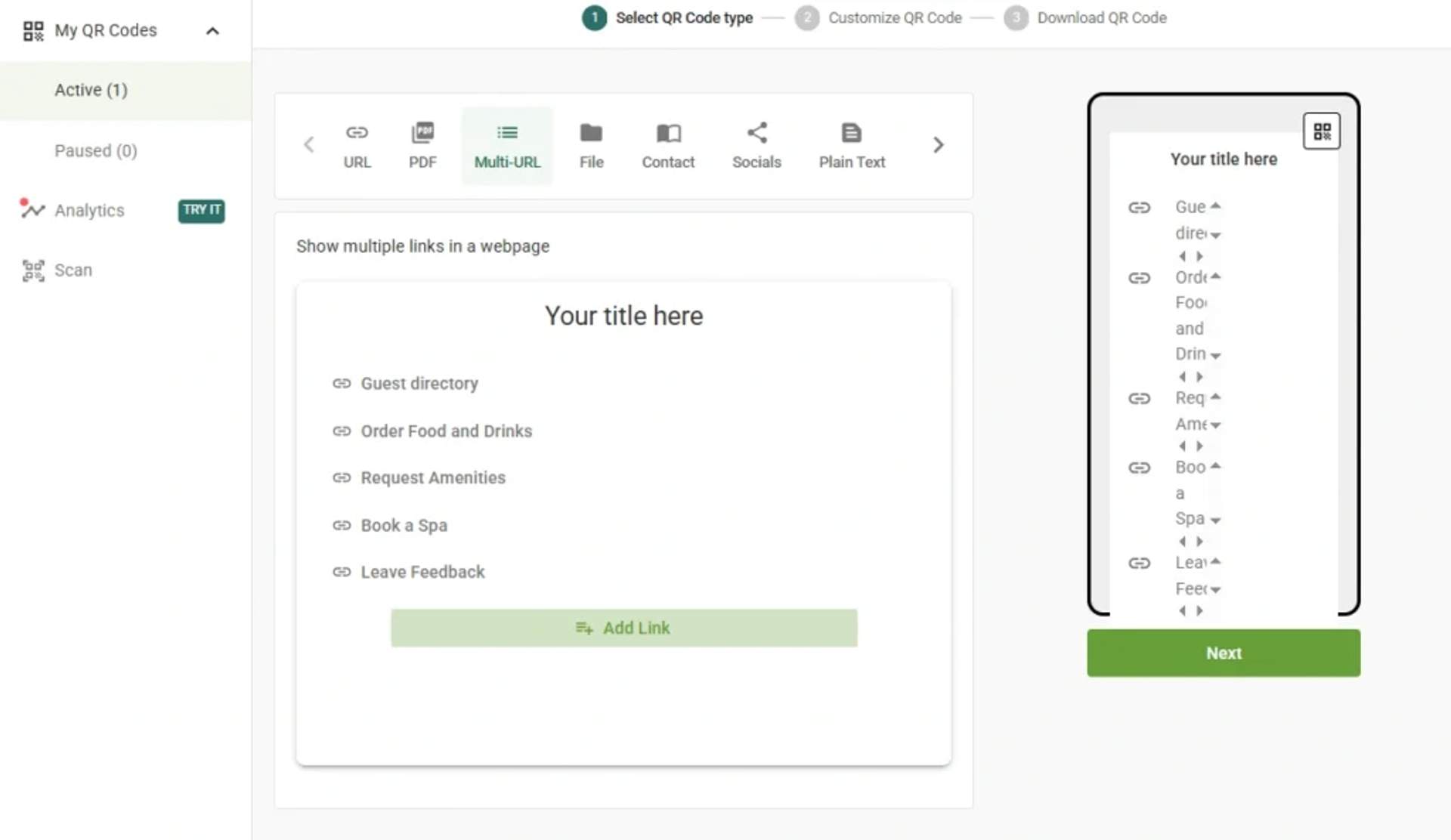Open Analytics in the sidebar
Image resolution: width=1451 pixels, height=840 pixels.
tap(89, 210)
